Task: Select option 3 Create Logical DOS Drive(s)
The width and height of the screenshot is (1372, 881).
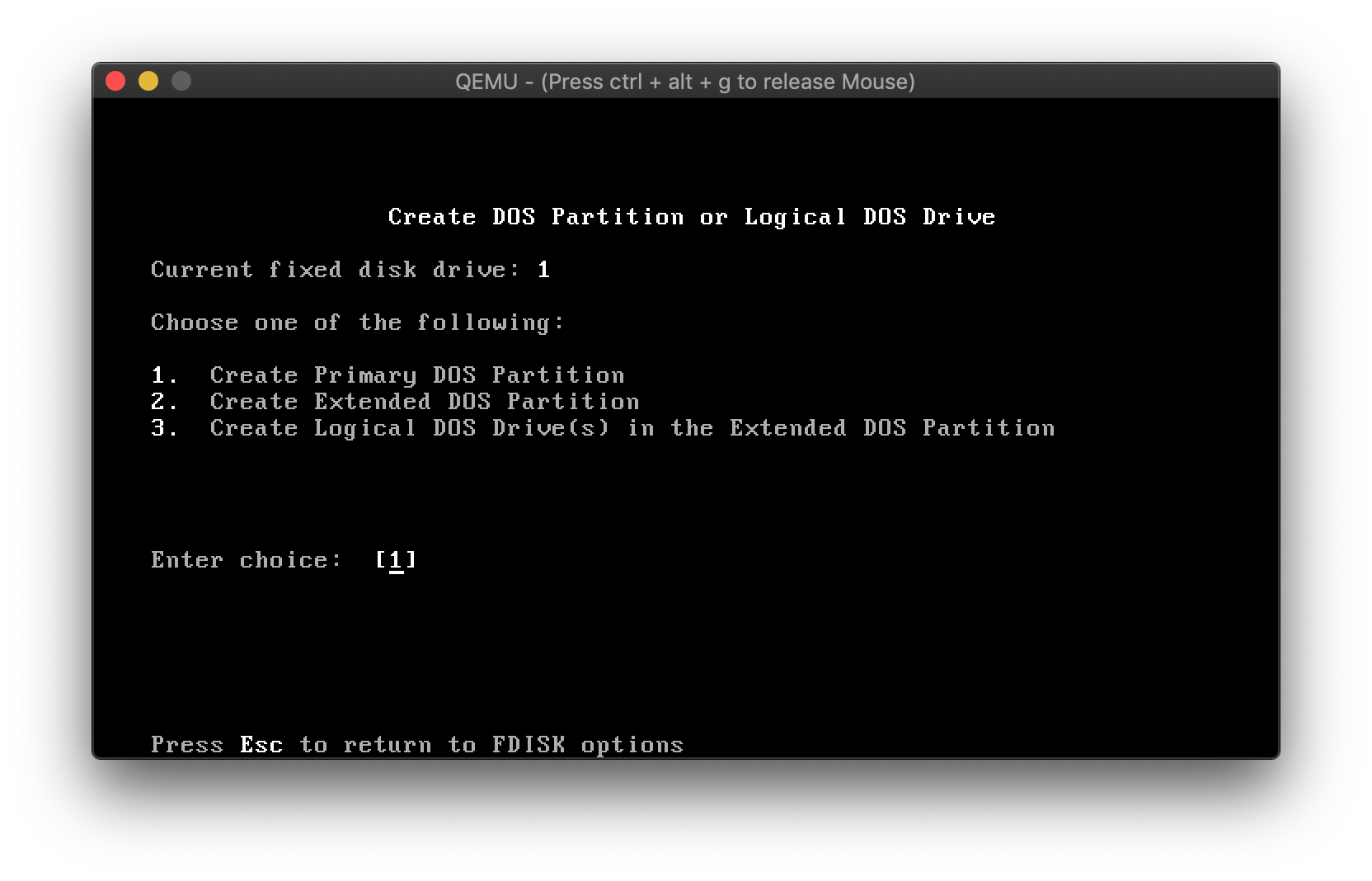Action: (603, 428)
